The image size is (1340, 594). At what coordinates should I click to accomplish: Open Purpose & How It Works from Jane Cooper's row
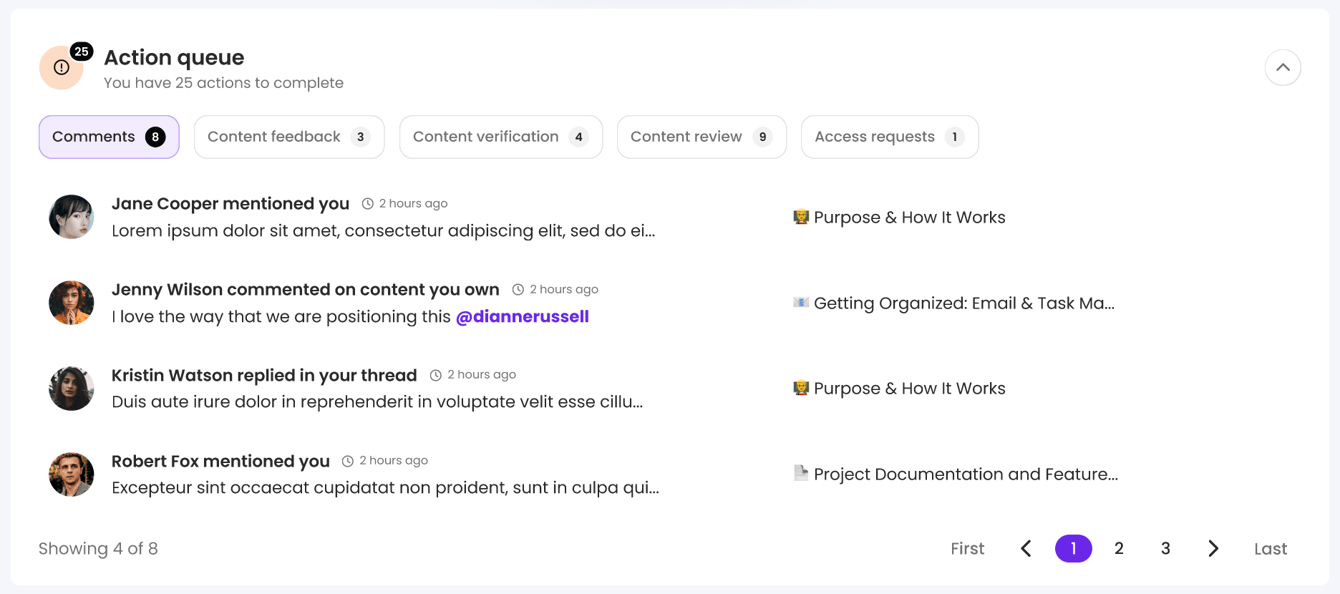(908, 217)
